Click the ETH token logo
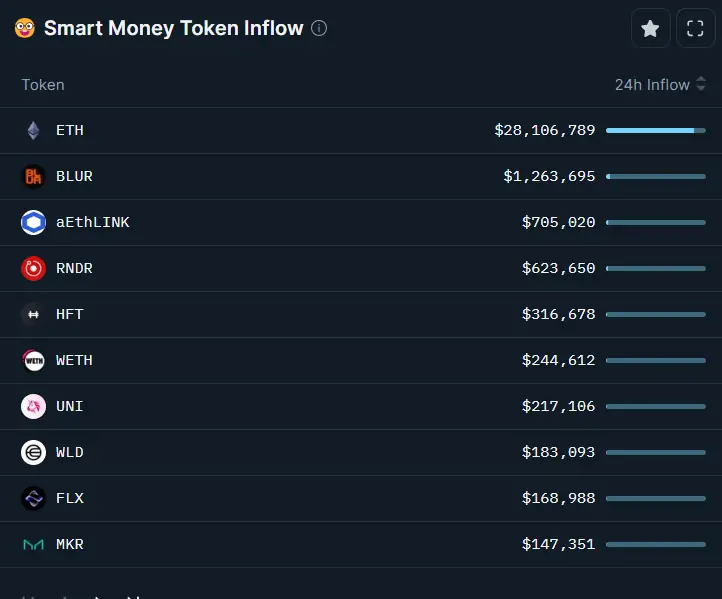Viewport: 722px width, 599px height. [x=33, y=130]
